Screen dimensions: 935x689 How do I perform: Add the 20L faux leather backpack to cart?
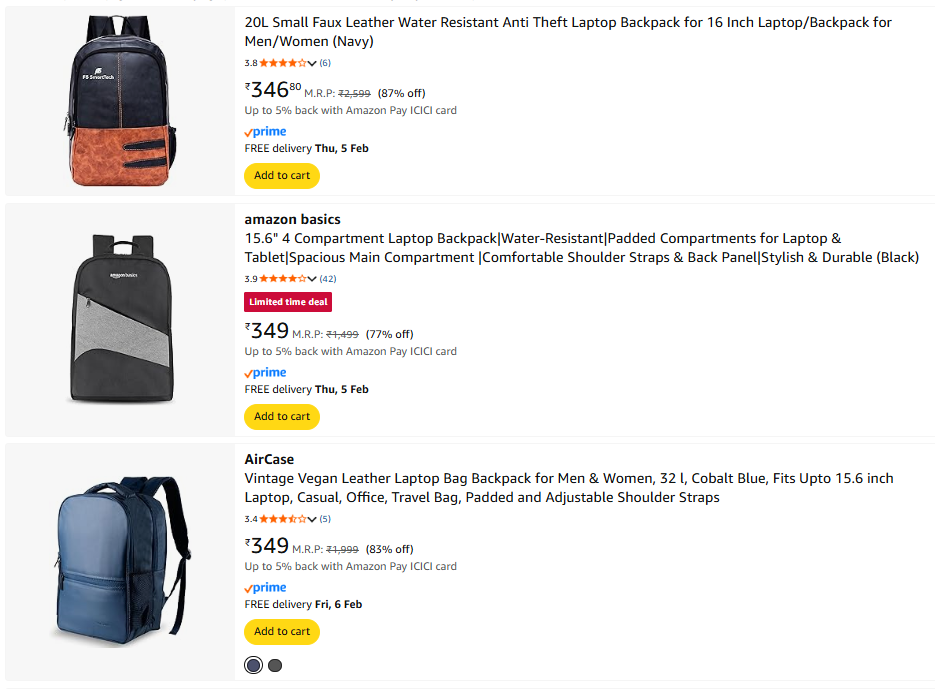pos(282,175)
